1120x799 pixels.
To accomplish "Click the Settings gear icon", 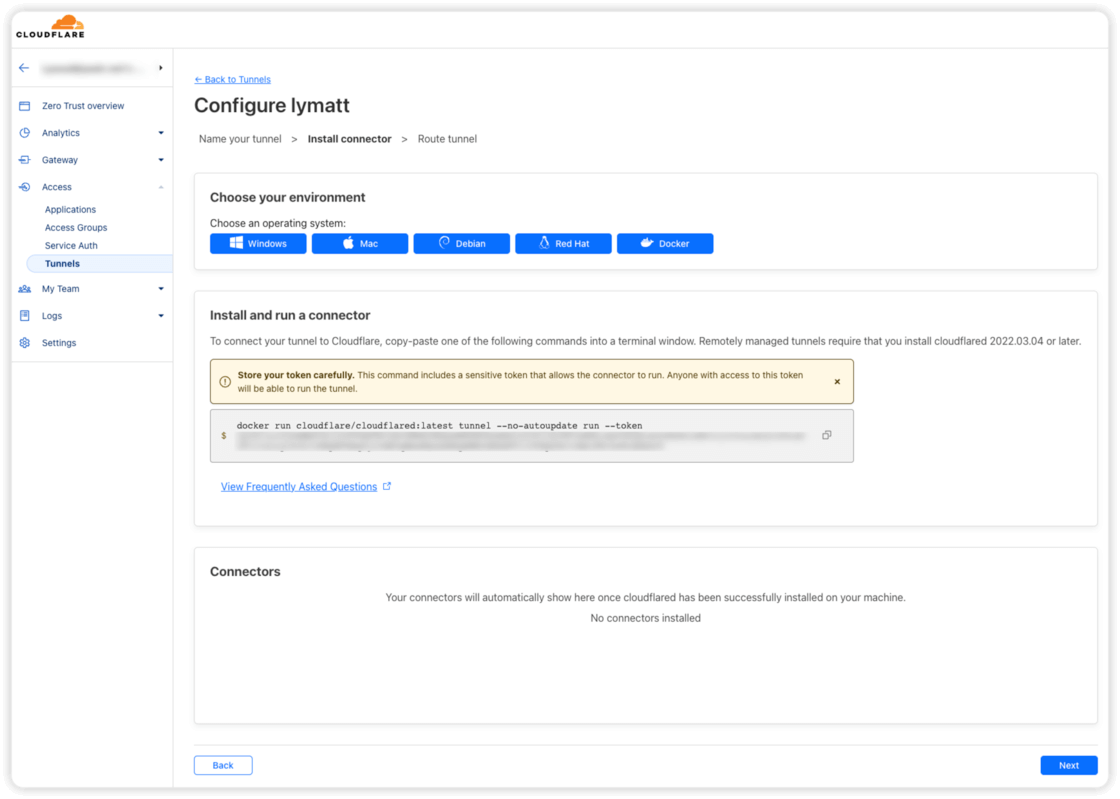I will tap(25, 343).
